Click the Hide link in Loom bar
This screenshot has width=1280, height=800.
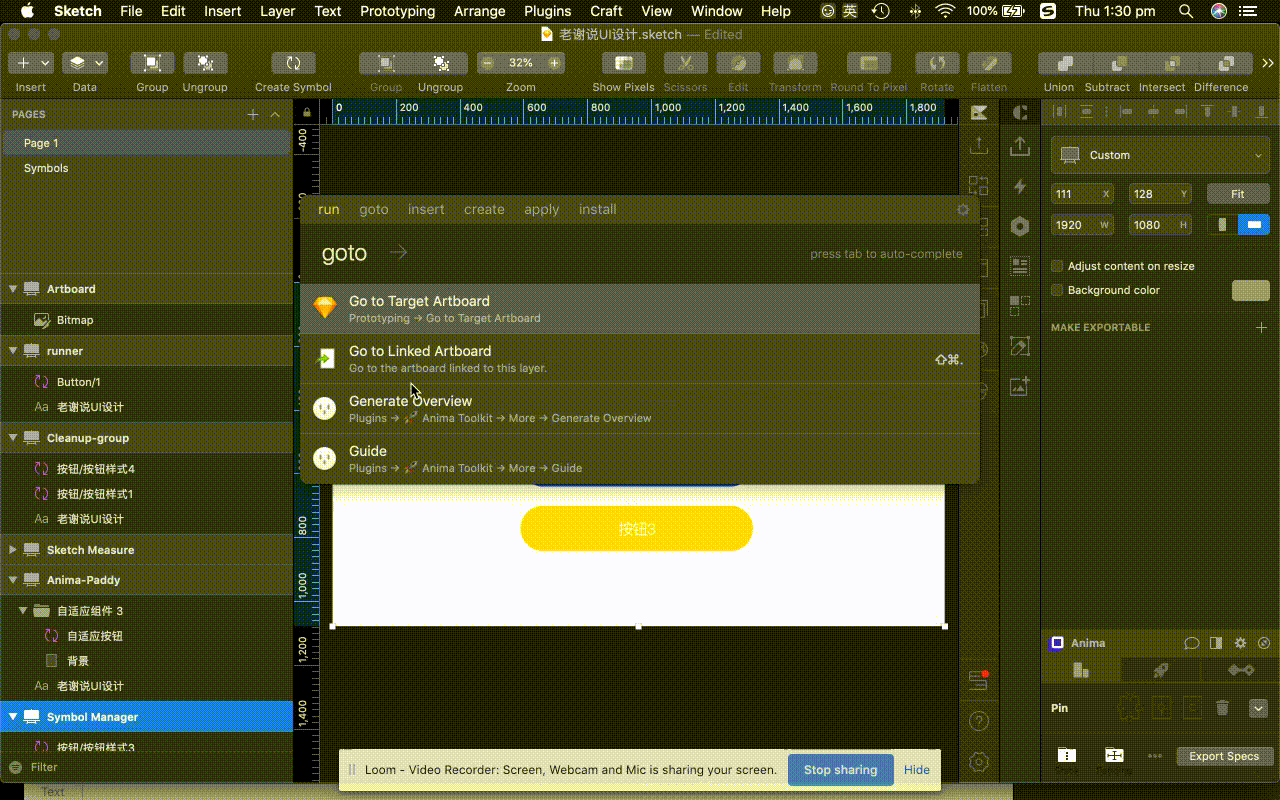point(917,770)
